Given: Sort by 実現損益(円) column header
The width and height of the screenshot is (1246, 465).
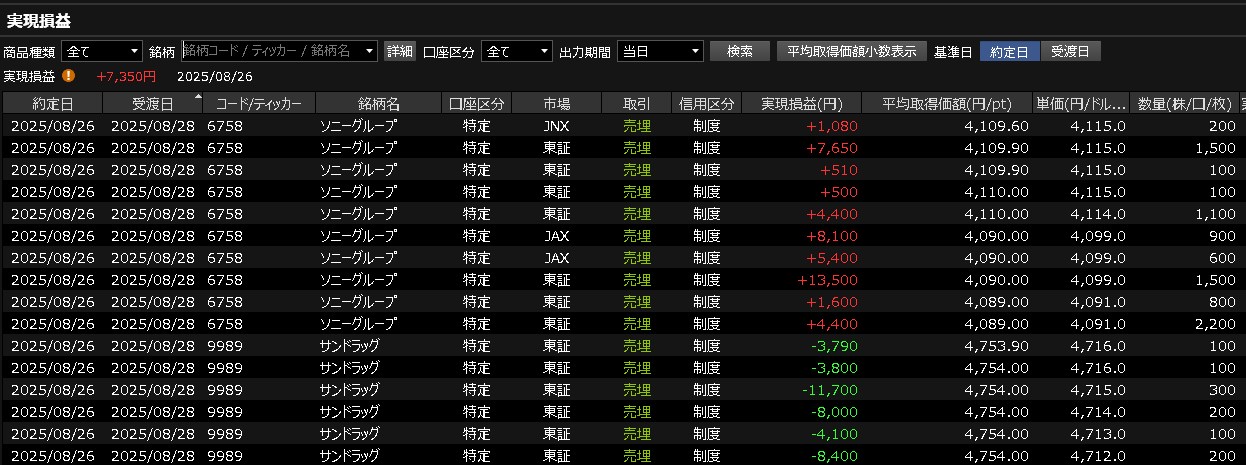Looking at the screenshot, I should pos(802,103).
